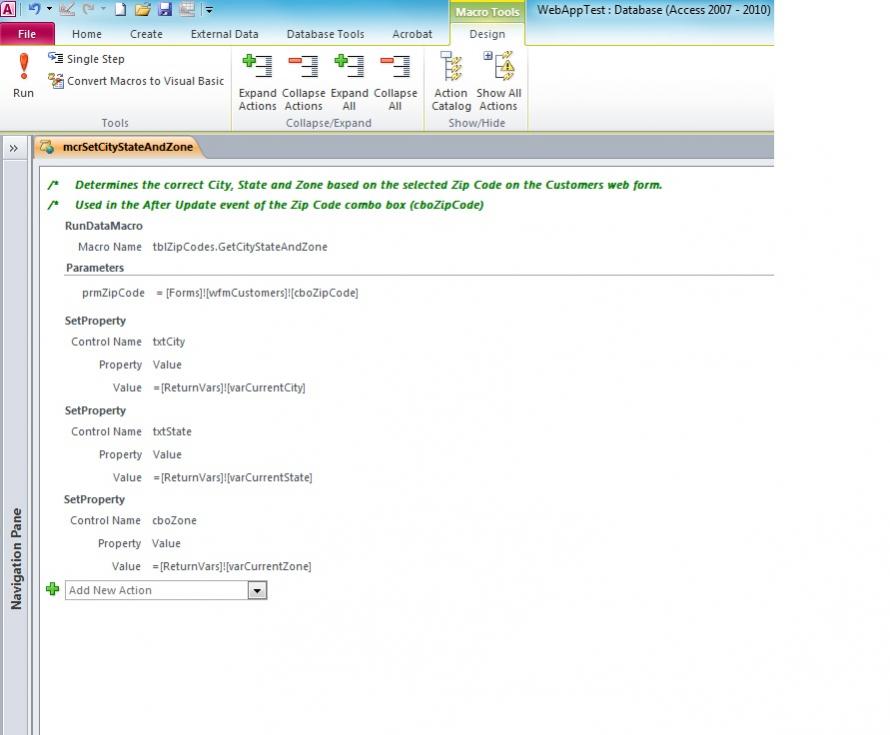Click the Access application icon
Screen dimensions: 890x735
pyautogui.click(x=8, y=9)
